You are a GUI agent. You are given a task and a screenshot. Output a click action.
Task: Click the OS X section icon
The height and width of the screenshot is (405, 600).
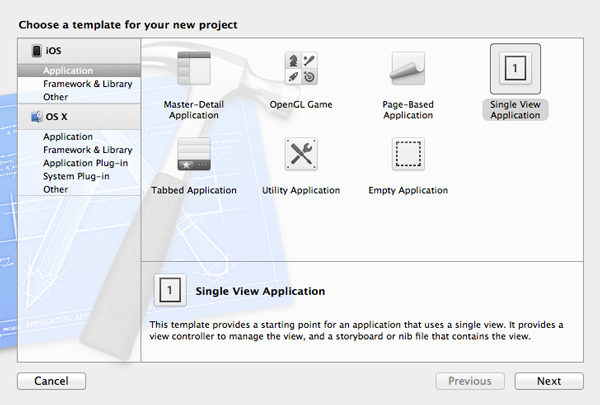36,117
